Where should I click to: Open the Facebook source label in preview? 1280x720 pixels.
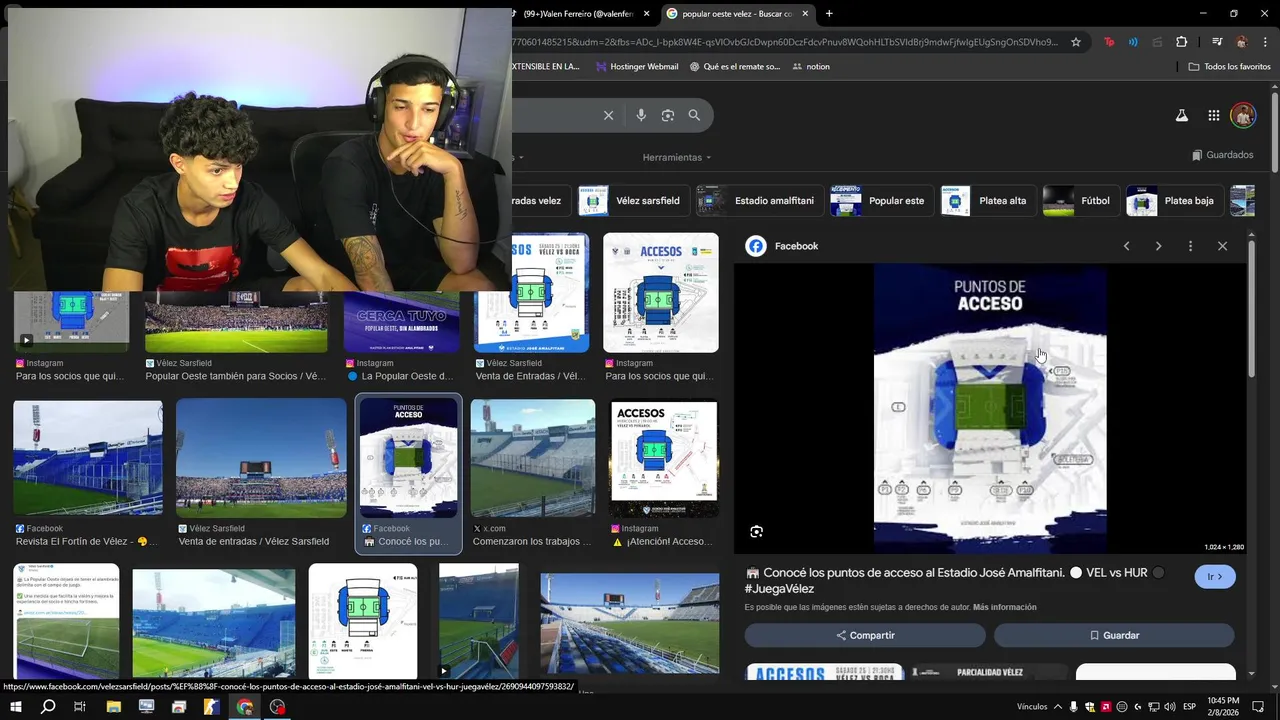(x=783, y=246)
